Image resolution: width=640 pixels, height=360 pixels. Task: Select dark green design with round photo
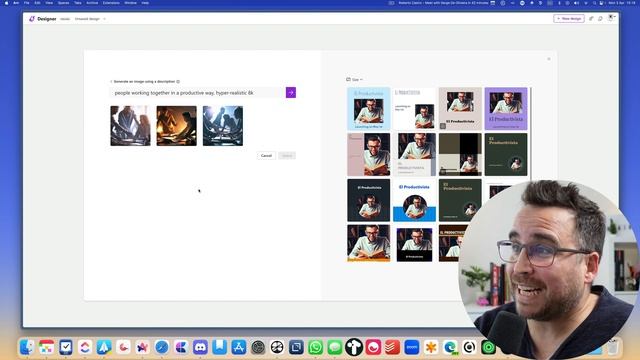point(506,154)
